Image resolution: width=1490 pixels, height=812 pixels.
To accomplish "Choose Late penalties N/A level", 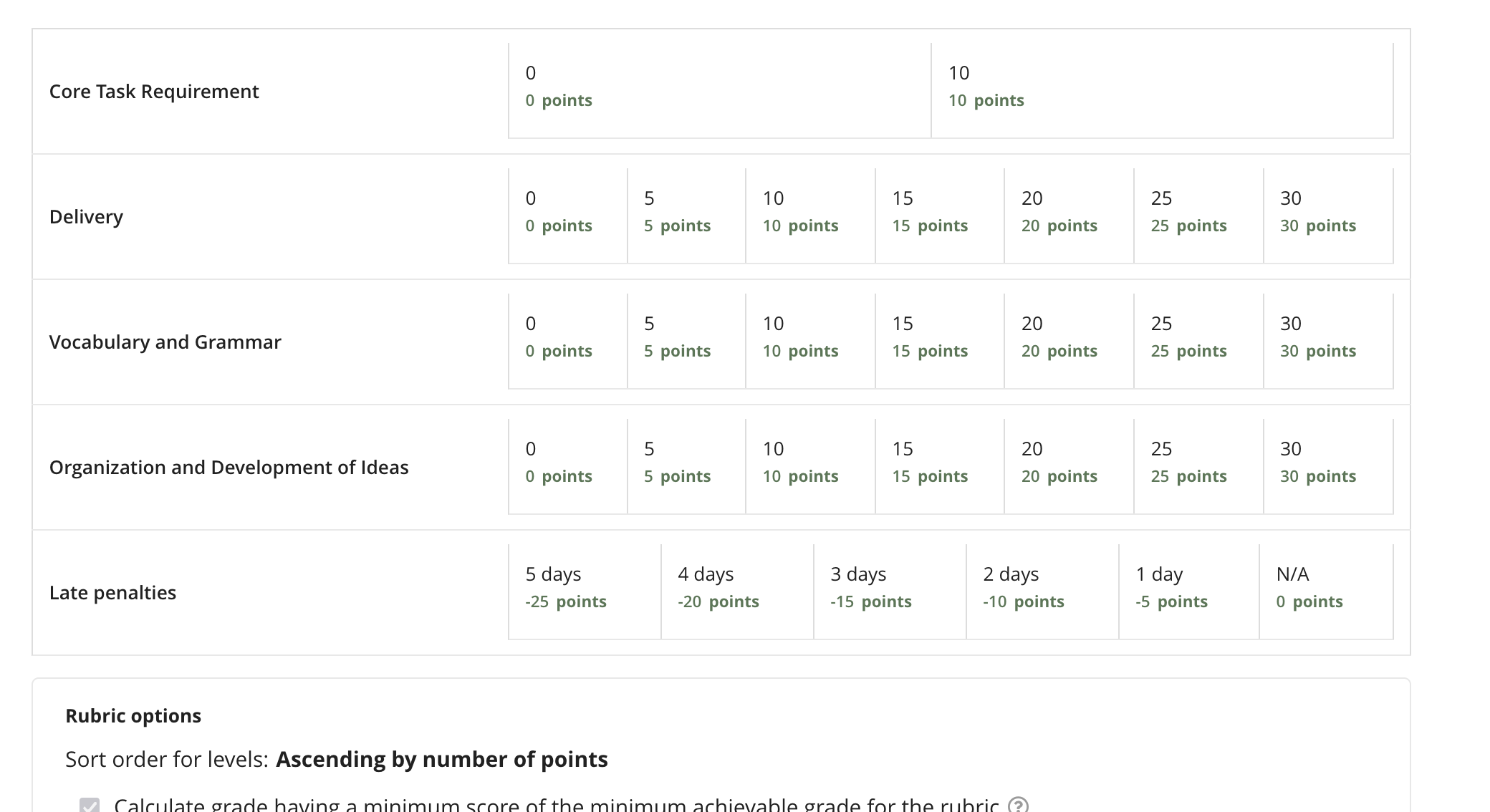I will (1327, 592).
